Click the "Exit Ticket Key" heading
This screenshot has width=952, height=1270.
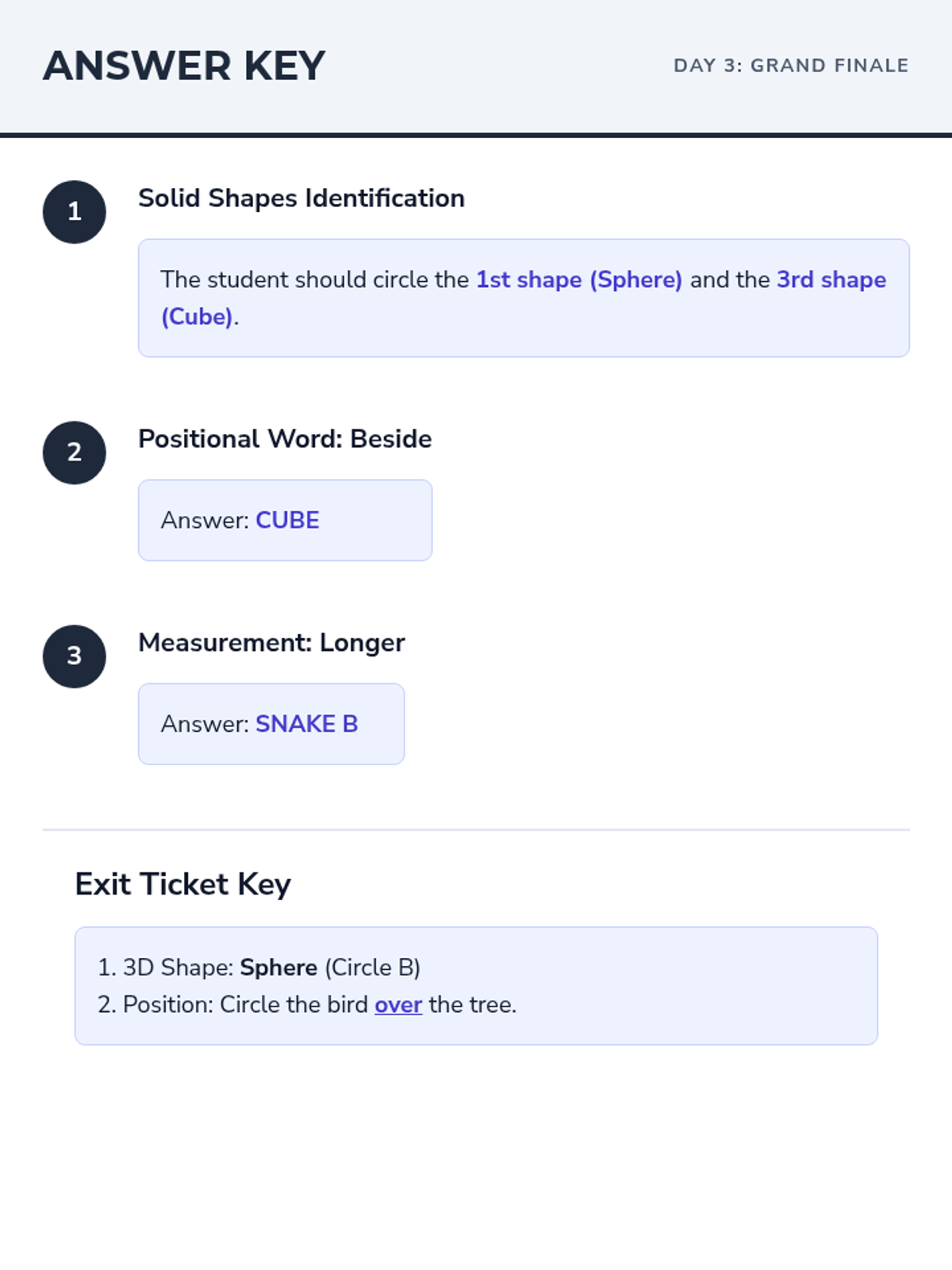[x=183, y=884]
